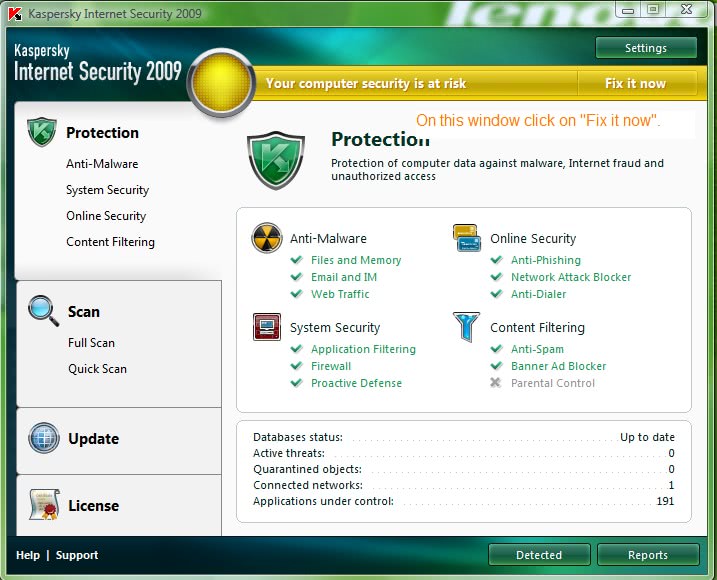The image size is (717, 580).
Task: Click the Scan magnifying glass icon
Action: coord(43,311)
